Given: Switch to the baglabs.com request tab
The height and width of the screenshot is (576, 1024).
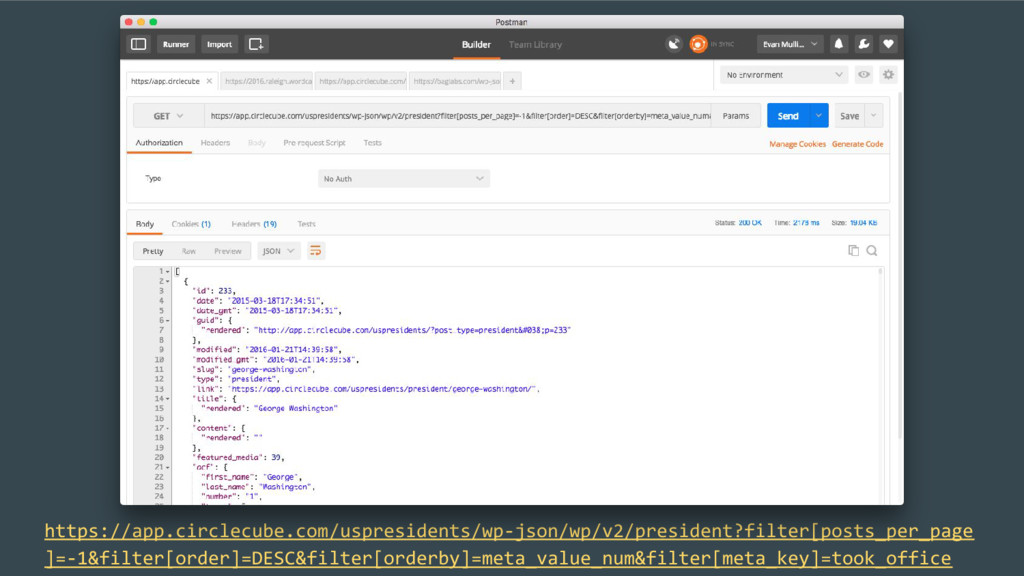Looking at the screenshot, I should (x=456, y=81).
